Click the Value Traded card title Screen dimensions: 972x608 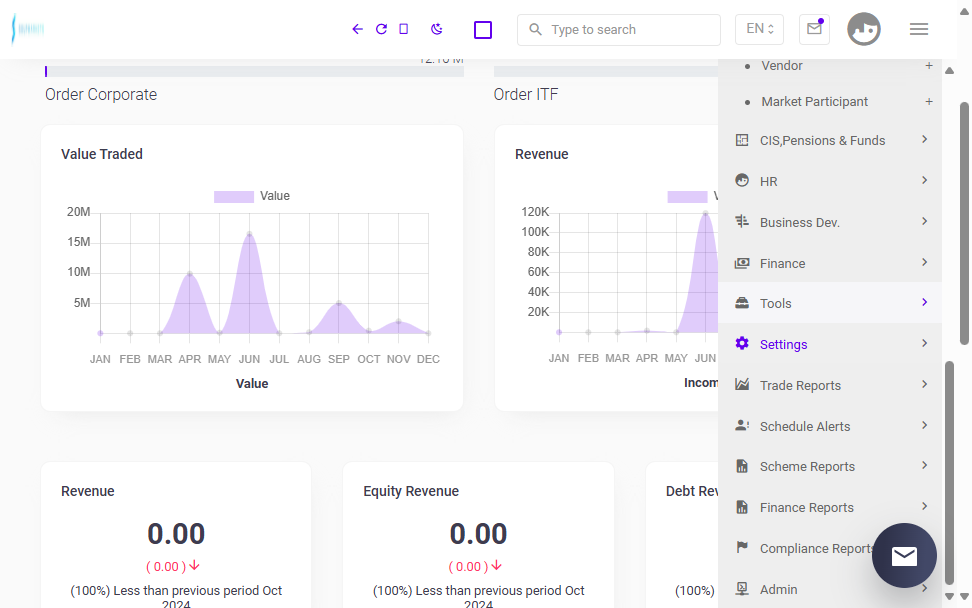[102, 154]
